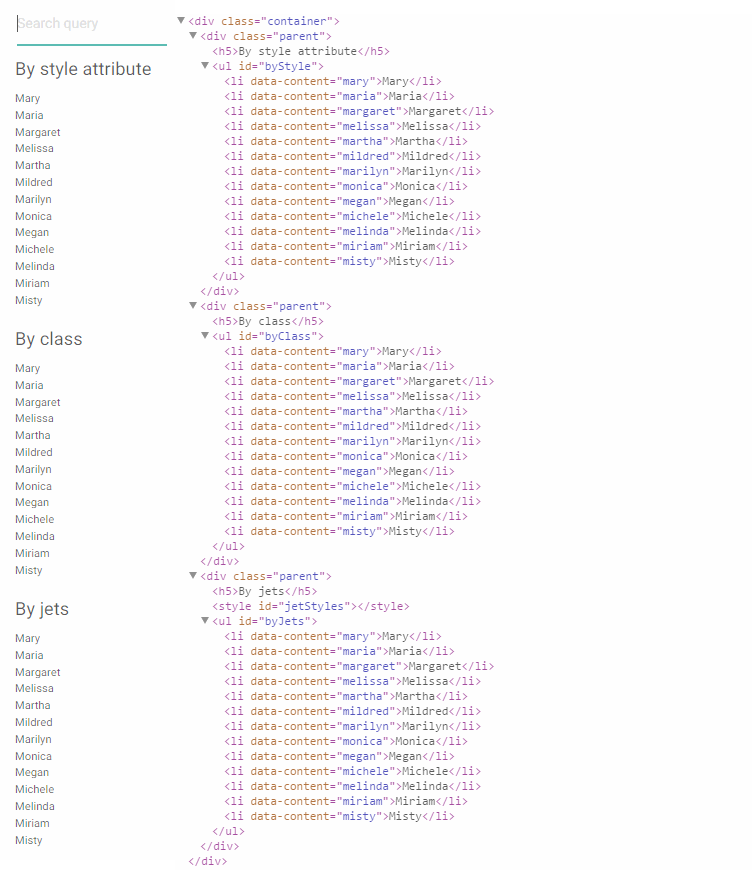
Task: Select the style id jetStyles element line
Action: point(311,606)
